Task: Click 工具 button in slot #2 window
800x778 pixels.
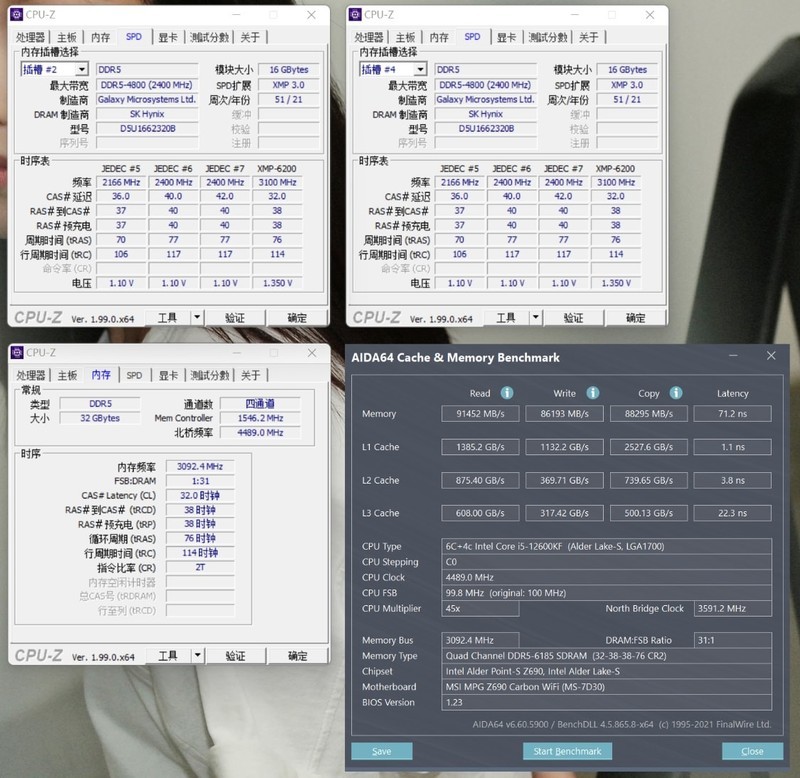Action: coord(167,317)
